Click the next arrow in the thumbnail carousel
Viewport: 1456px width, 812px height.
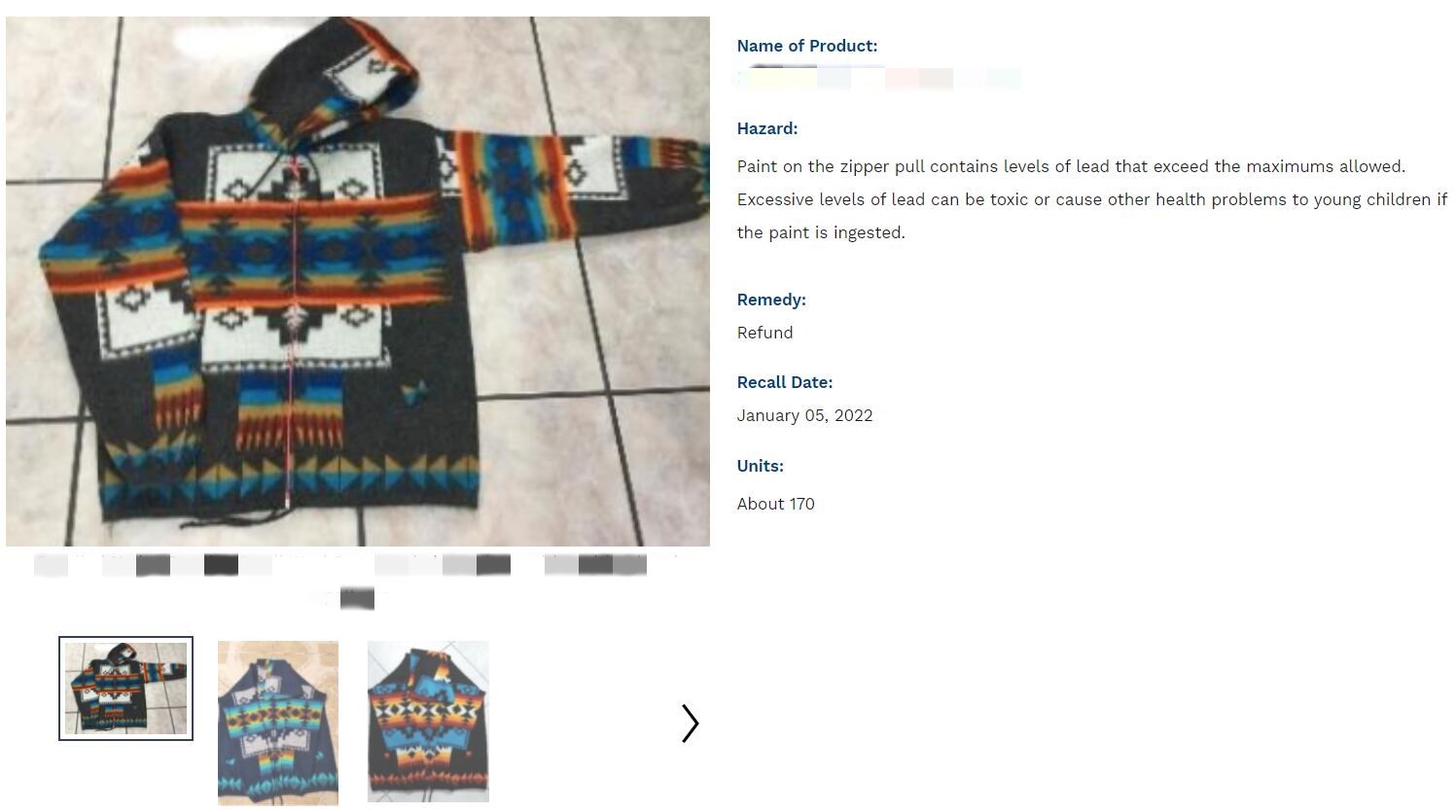click(690, 724)
